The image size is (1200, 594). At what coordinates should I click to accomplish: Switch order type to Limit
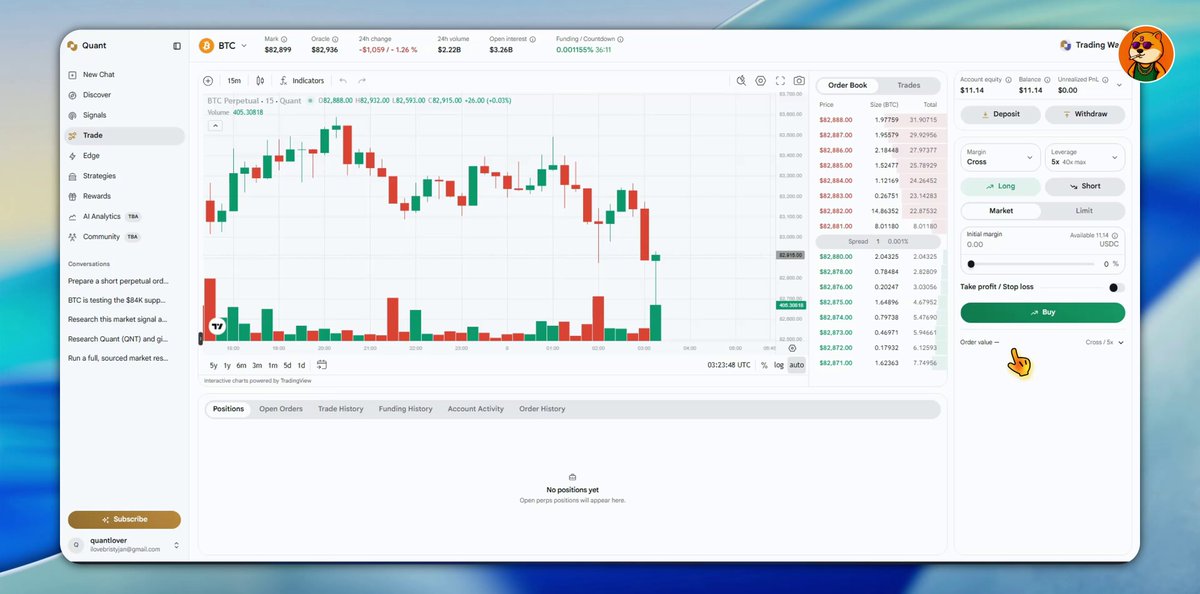pos(1084,211)
